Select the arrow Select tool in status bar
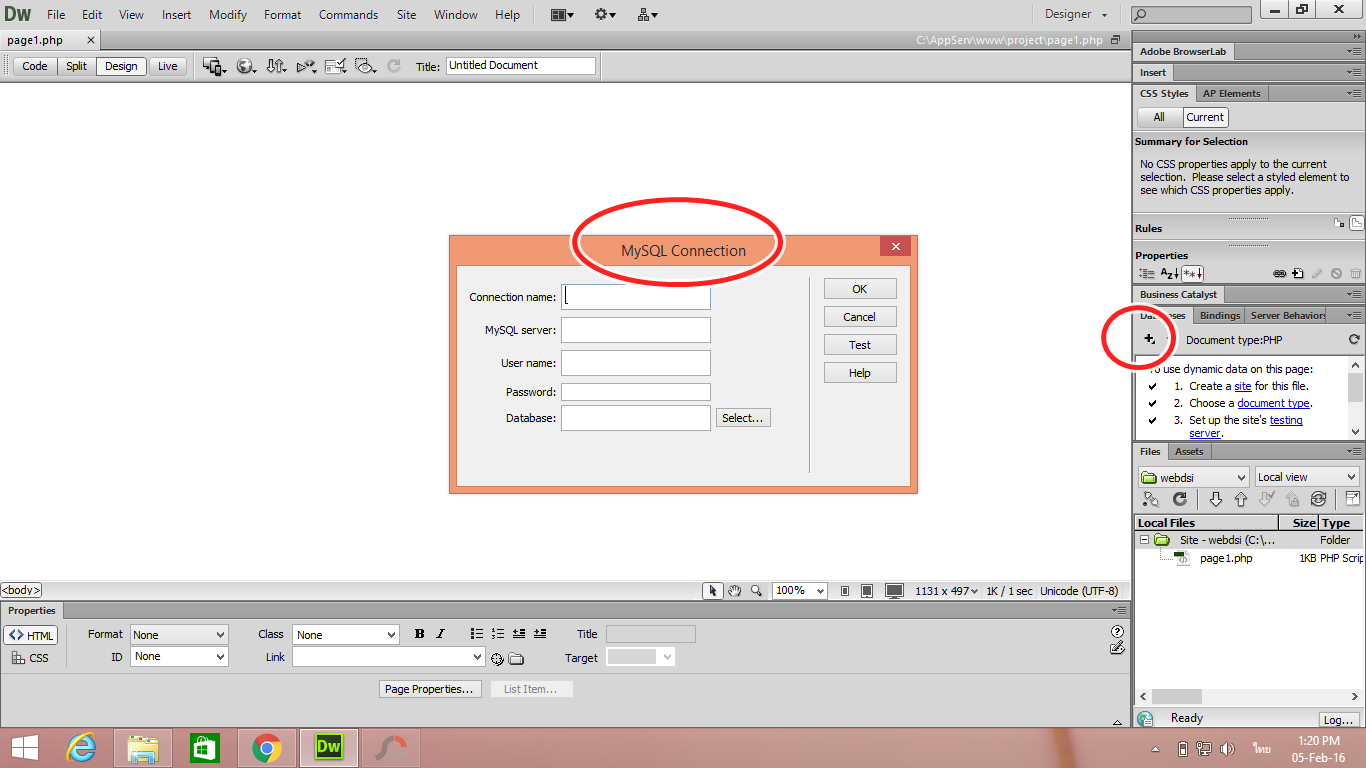1366x768 pixels. (712, 591)
